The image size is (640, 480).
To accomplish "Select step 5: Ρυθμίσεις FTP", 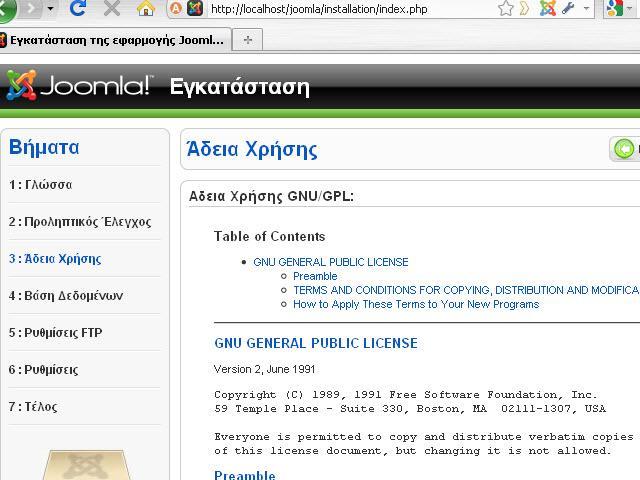I will 56,333.
